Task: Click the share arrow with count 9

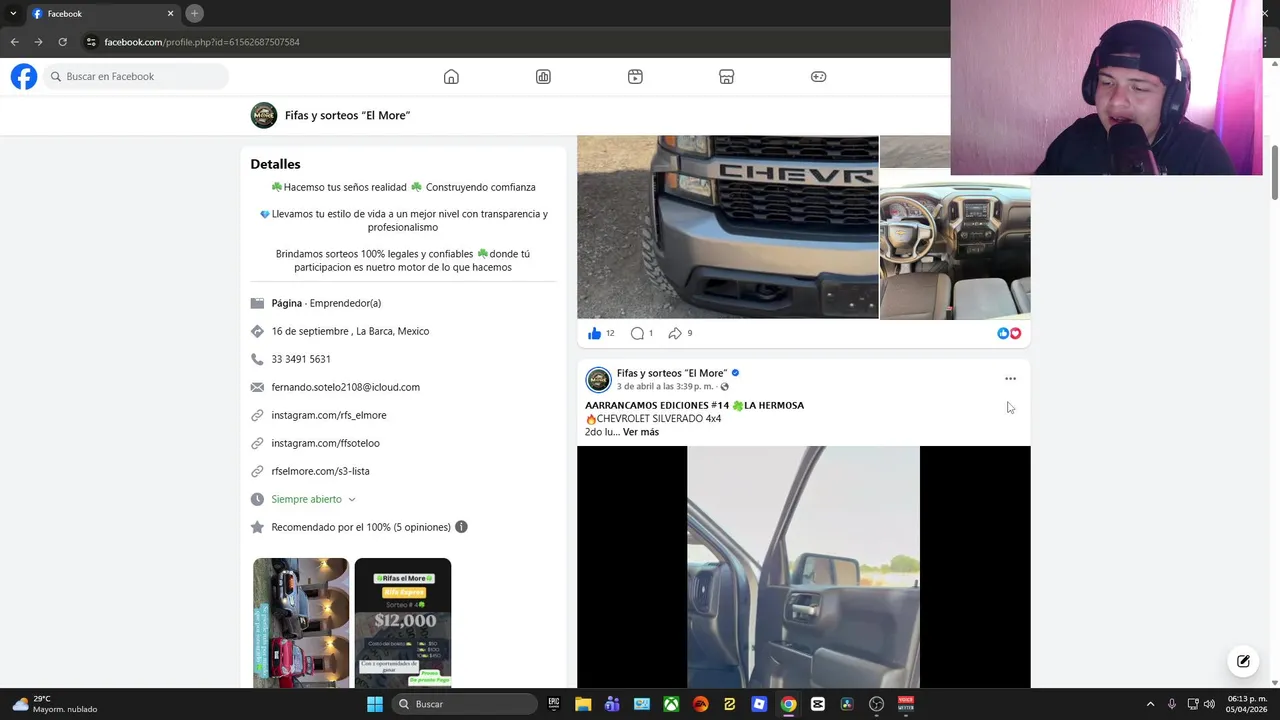Action: point(675,333)
